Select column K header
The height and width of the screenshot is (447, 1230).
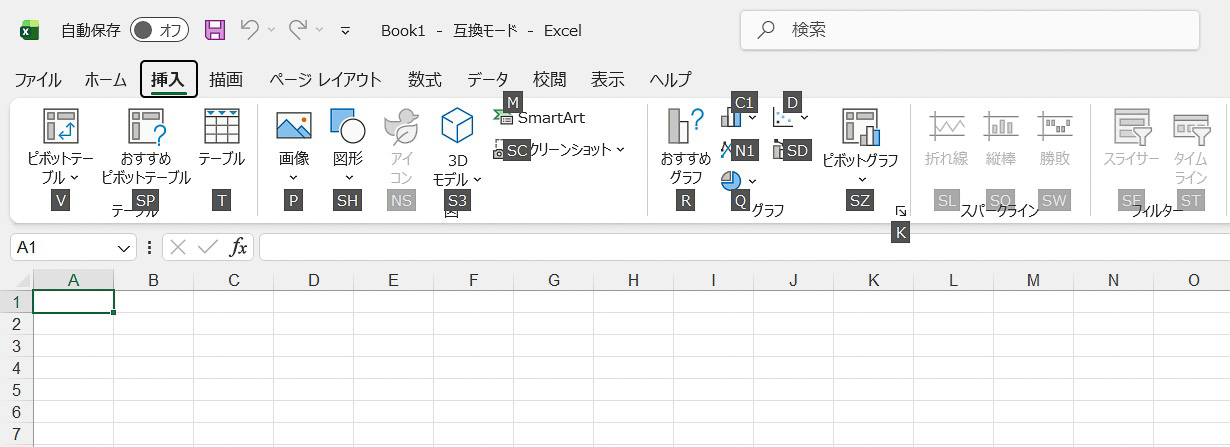(x=873, y=280)
